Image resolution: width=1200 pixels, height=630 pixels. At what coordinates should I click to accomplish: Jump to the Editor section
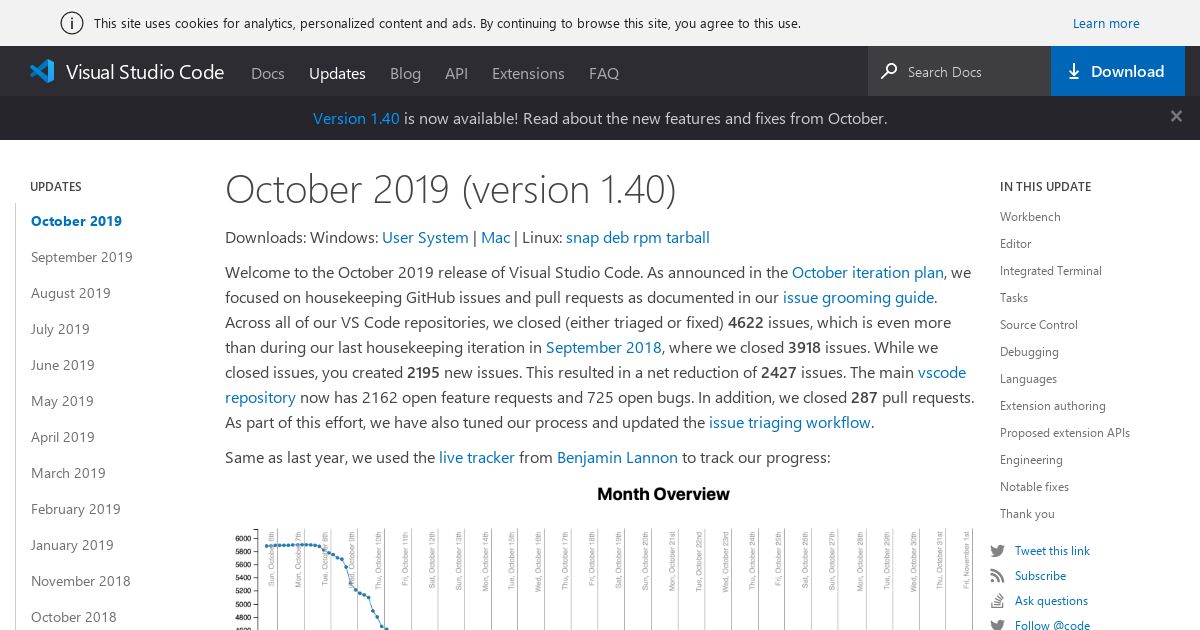point(1015,244)
